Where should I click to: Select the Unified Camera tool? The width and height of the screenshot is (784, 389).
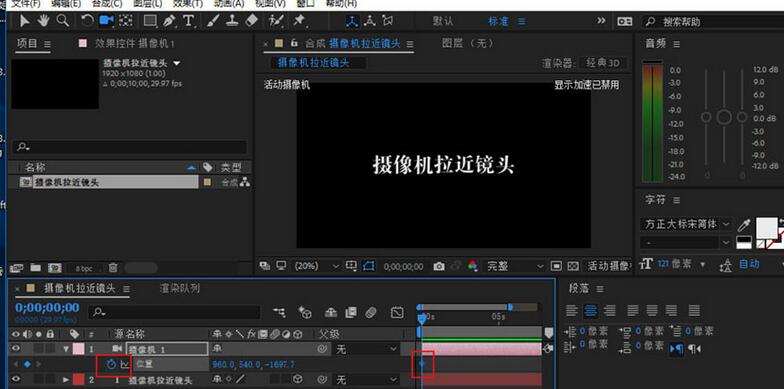[x=106, y=20]
